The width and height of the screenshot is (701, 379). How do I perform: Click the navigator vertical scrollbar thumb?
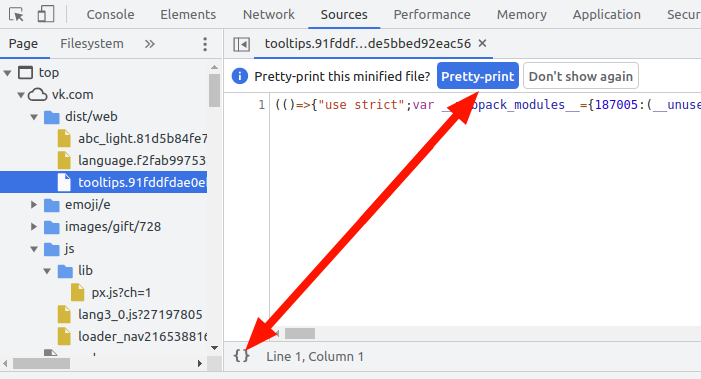click(215, 90)
